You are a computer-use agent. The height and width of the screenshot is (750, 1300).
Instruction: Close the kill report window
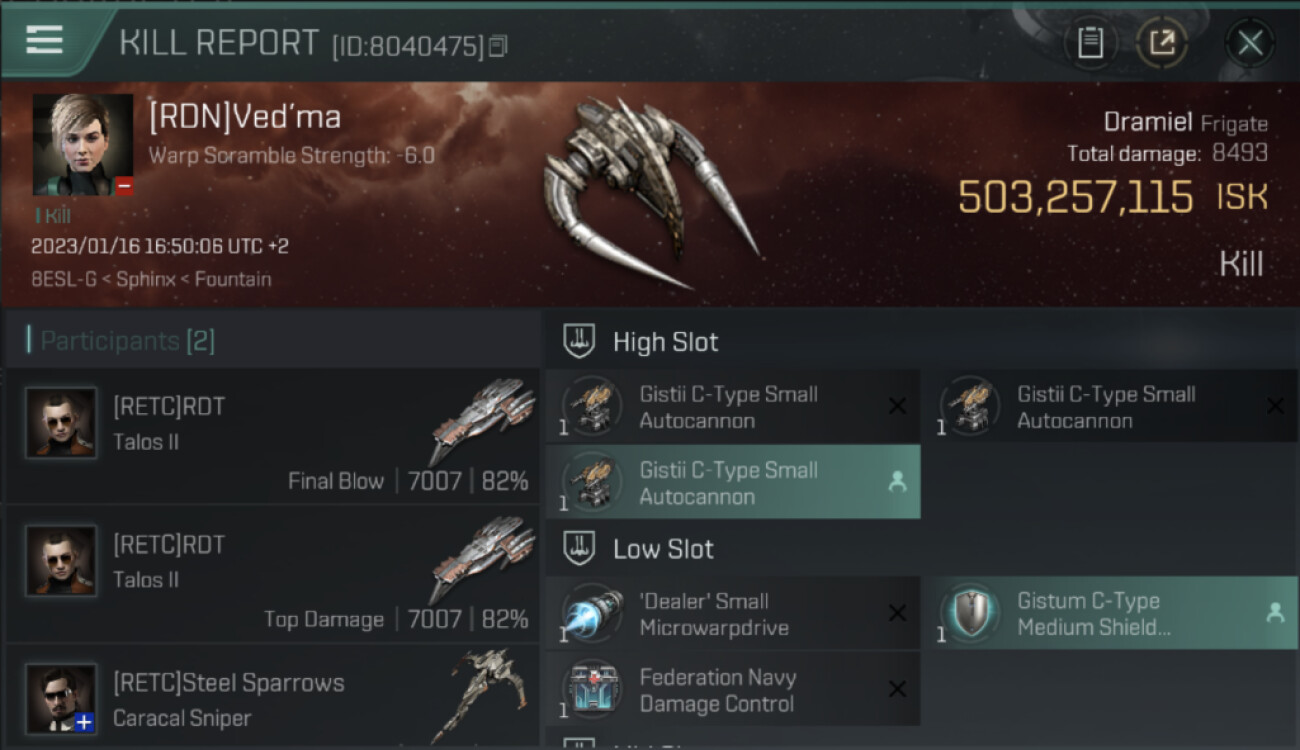pyautogui.click(x=1250, y=43)
